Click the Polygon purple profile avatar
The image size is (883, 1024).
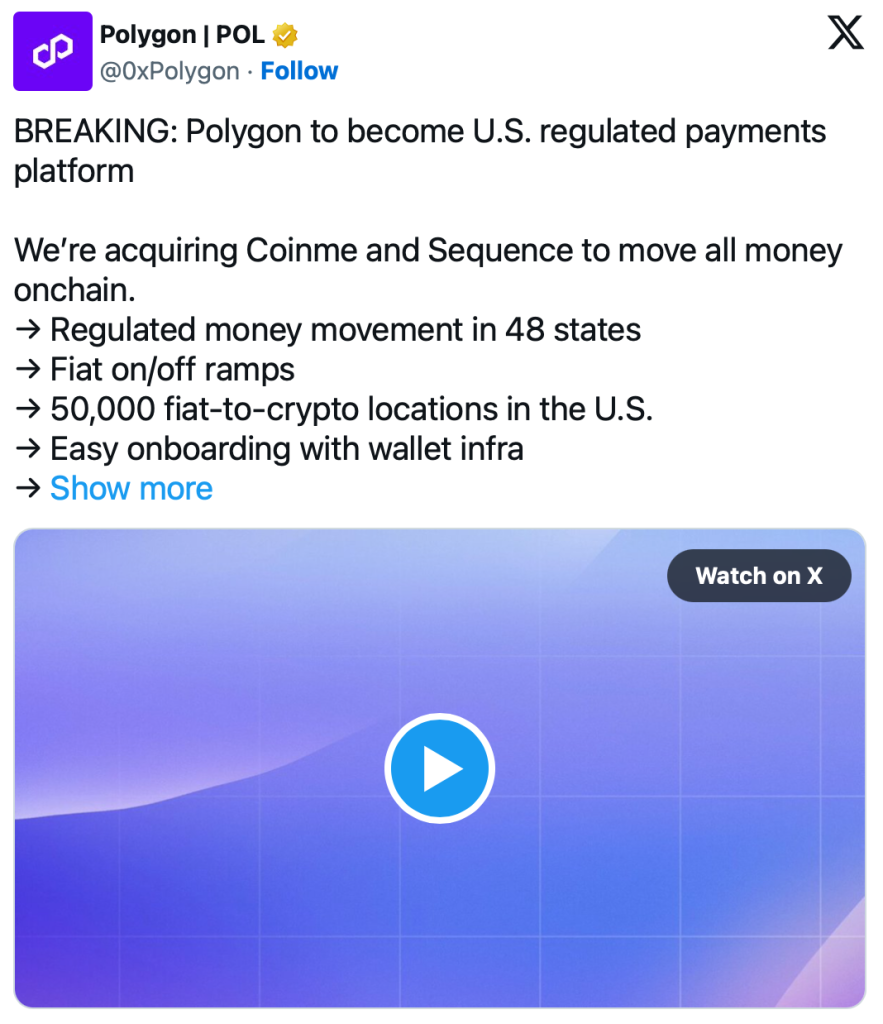53,52
